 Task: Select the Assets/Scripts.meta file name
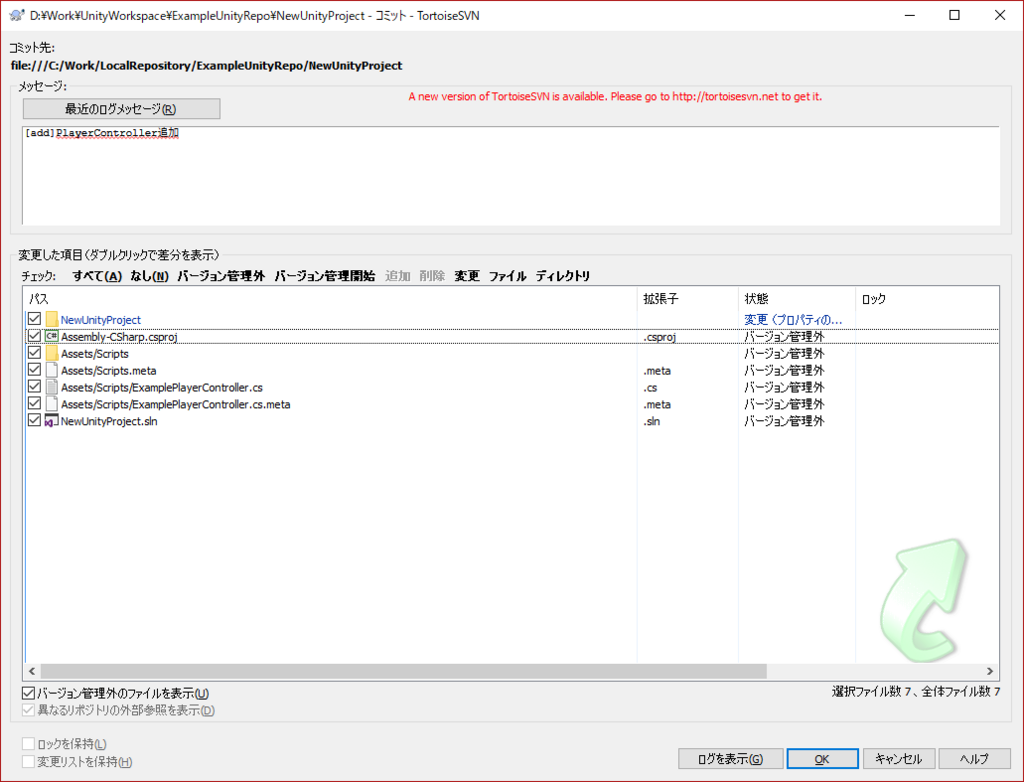tap(108, 370)
